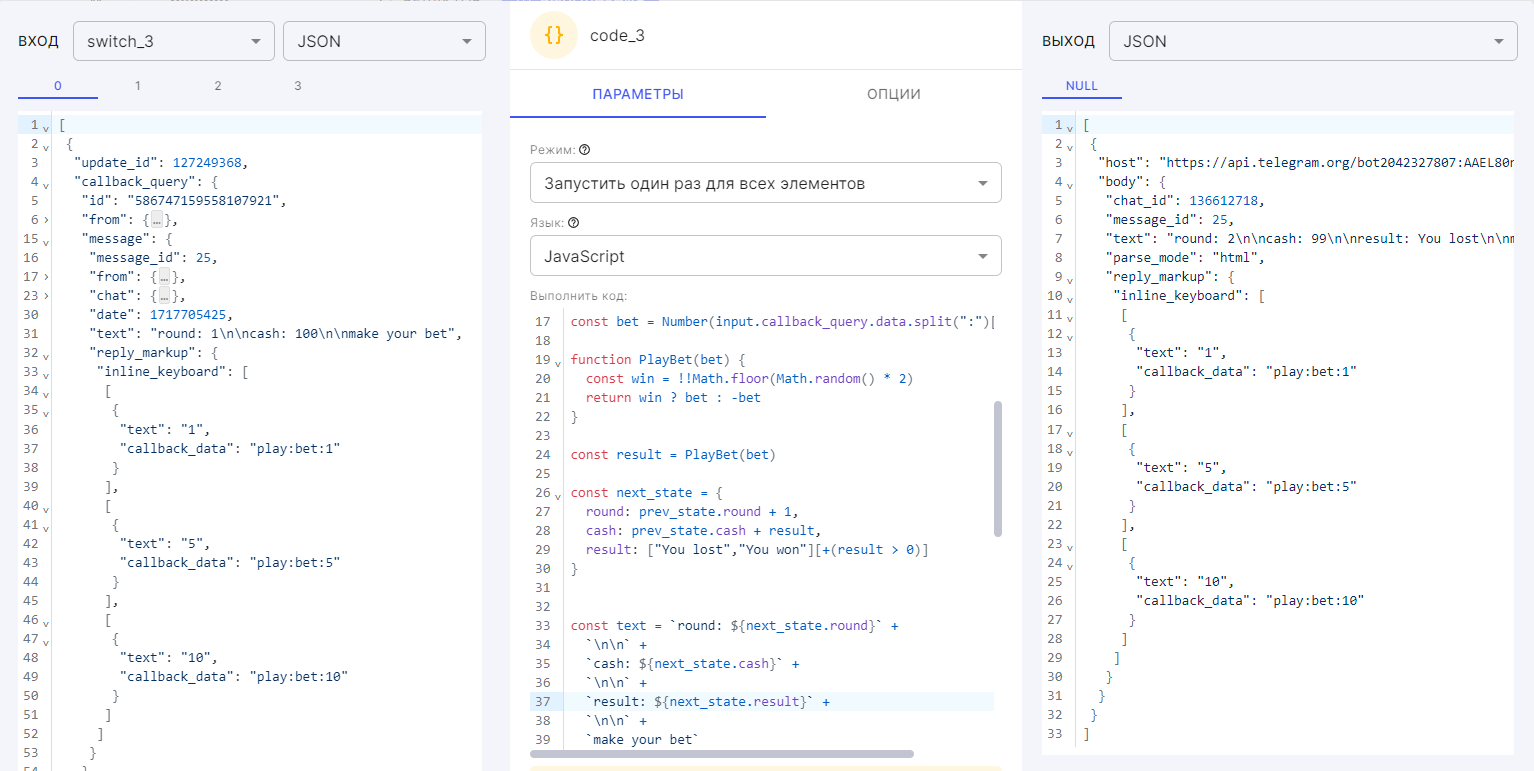This screenshot has width=1534, height=771.
Task: Switch to the ПАРАМЕТРЫ tab
Action: click(x=638, y=94)
